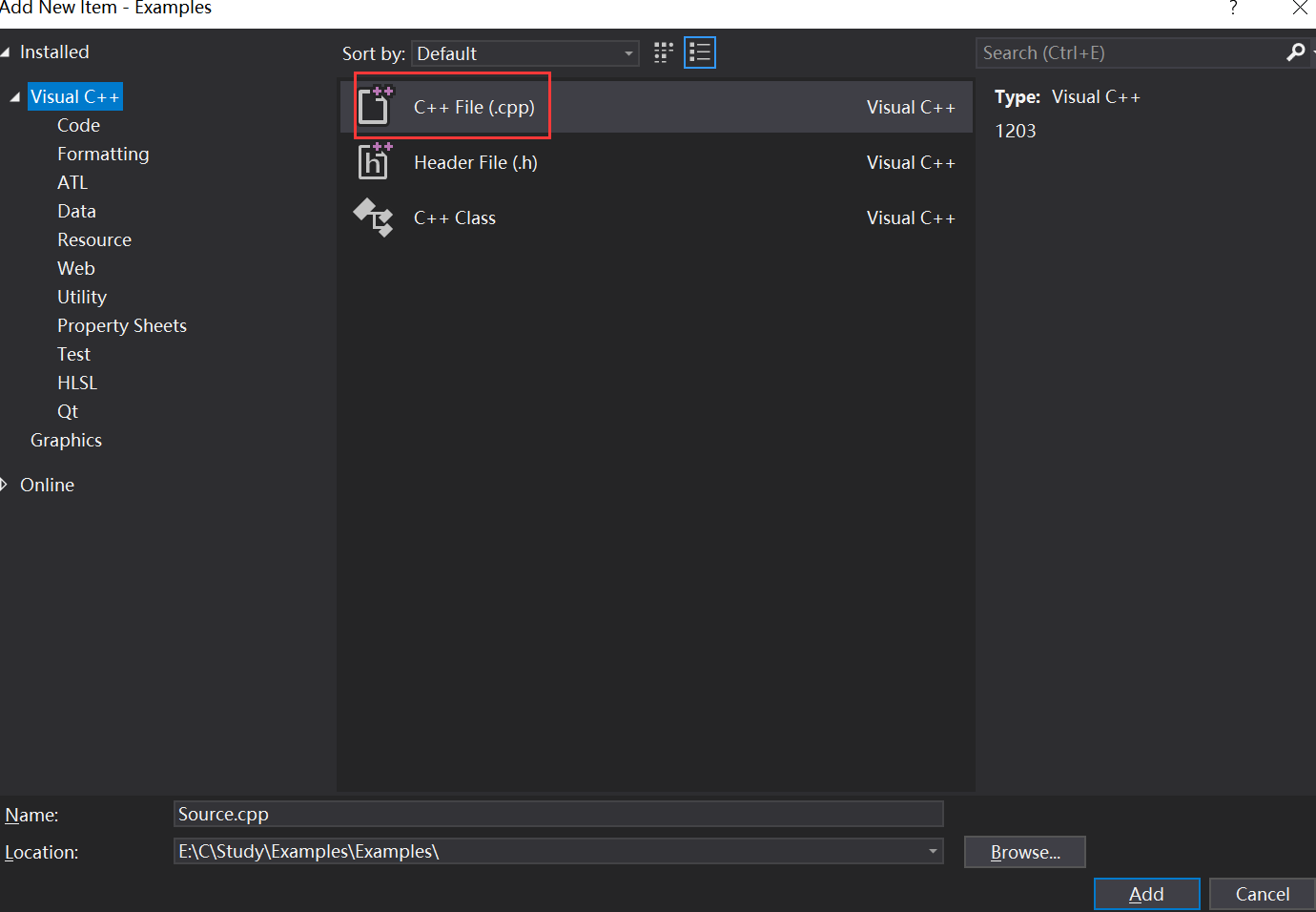The height and width of the screenshot is (912, 1316).
Task: Click Visual C++ type on C++ Class row
Action: pos(911,218)
